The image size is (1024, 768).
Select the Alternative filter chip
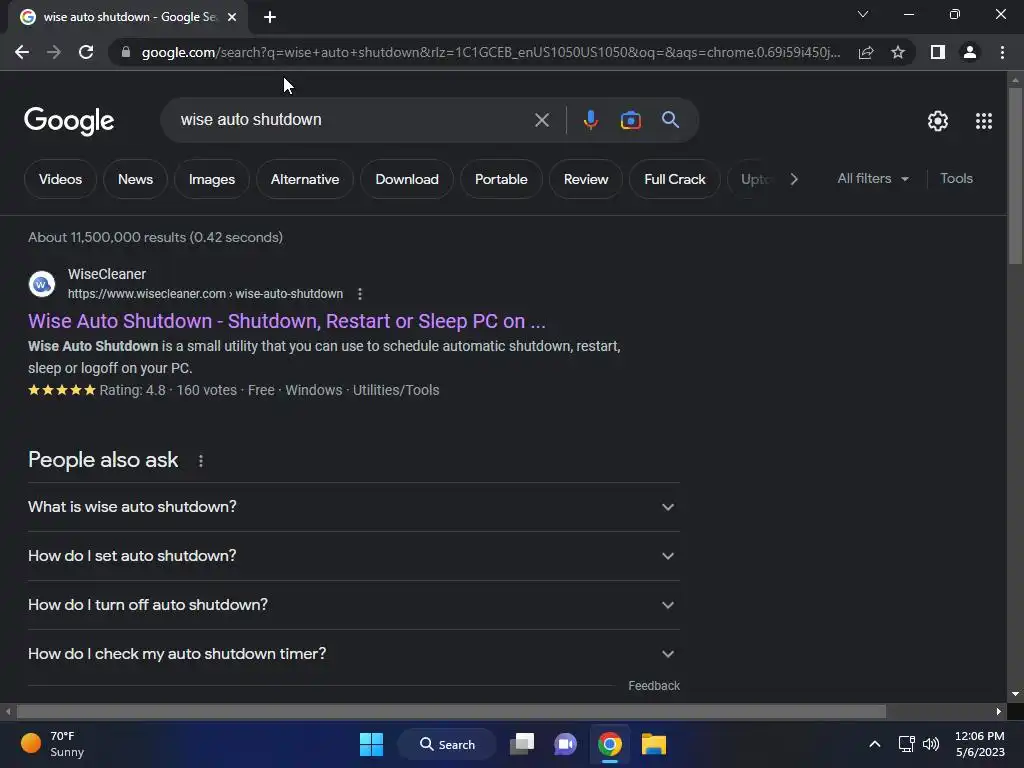point(305,179)
